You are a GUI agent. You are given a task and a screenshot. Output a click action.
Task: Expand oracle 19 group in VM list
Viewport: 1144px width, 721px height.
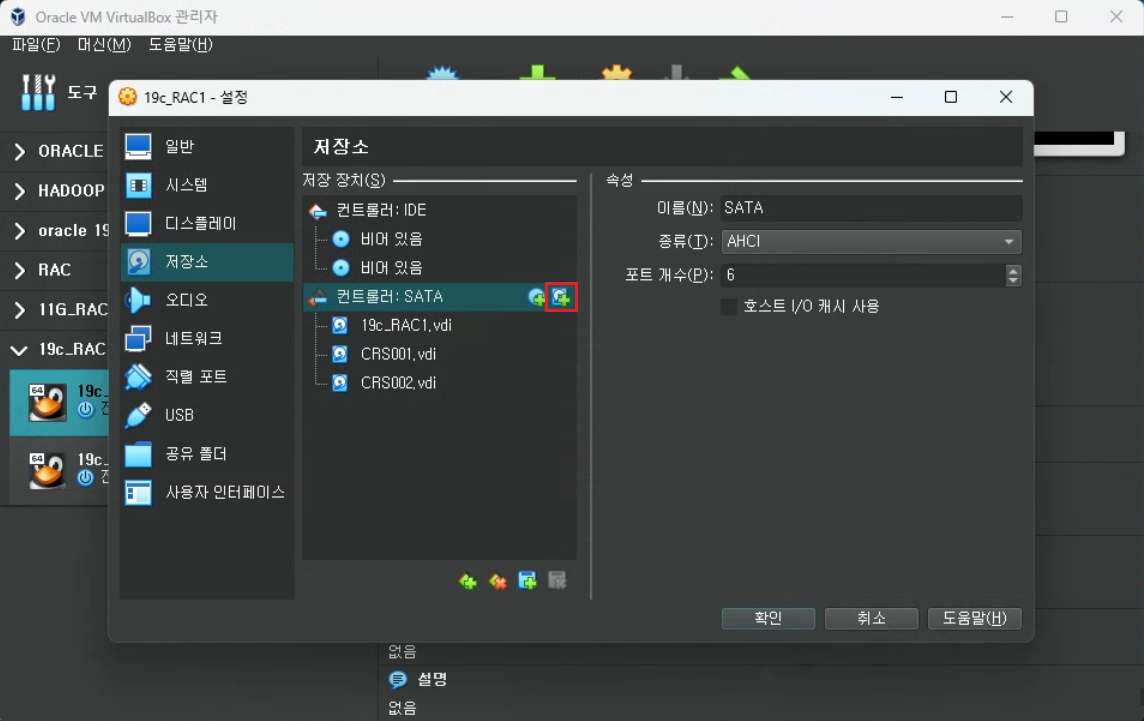tap(20, 231)
